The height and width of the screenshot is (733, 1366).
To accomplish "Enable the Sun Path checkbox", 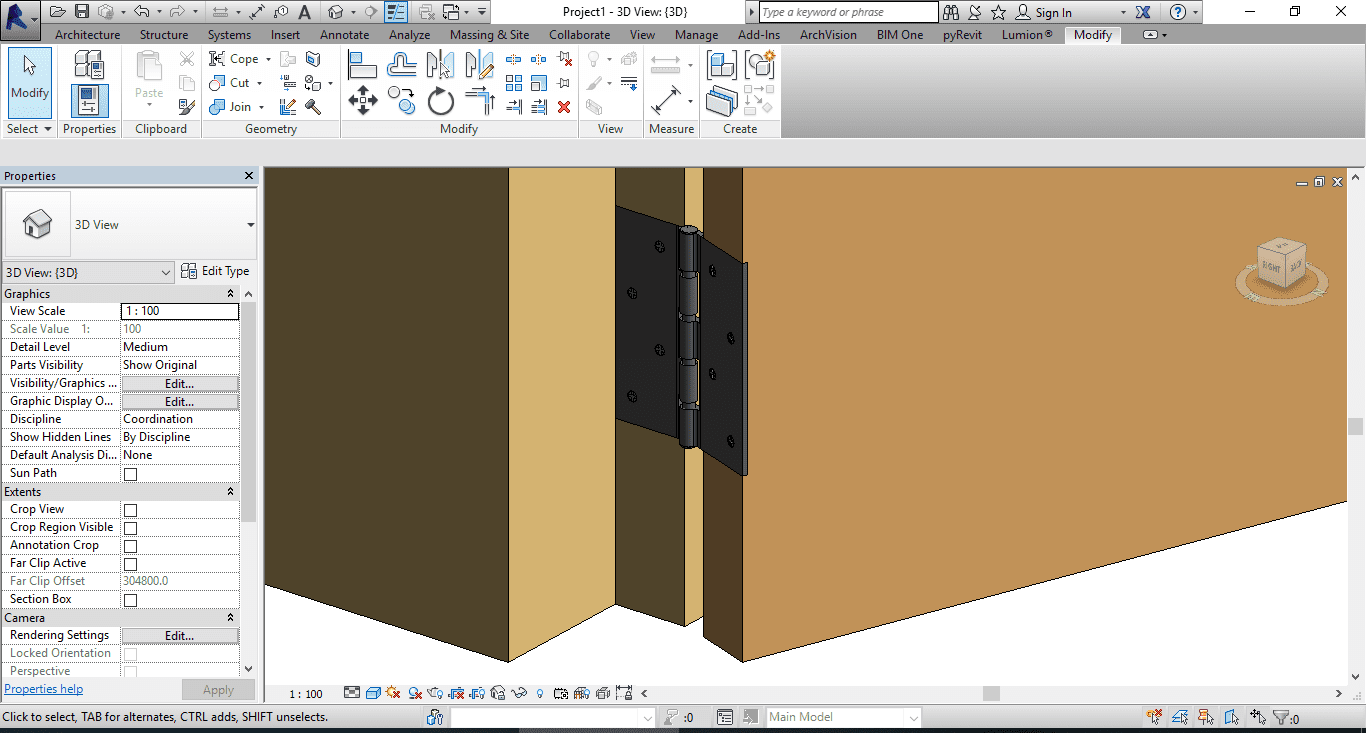I will [x=130, y=474].
